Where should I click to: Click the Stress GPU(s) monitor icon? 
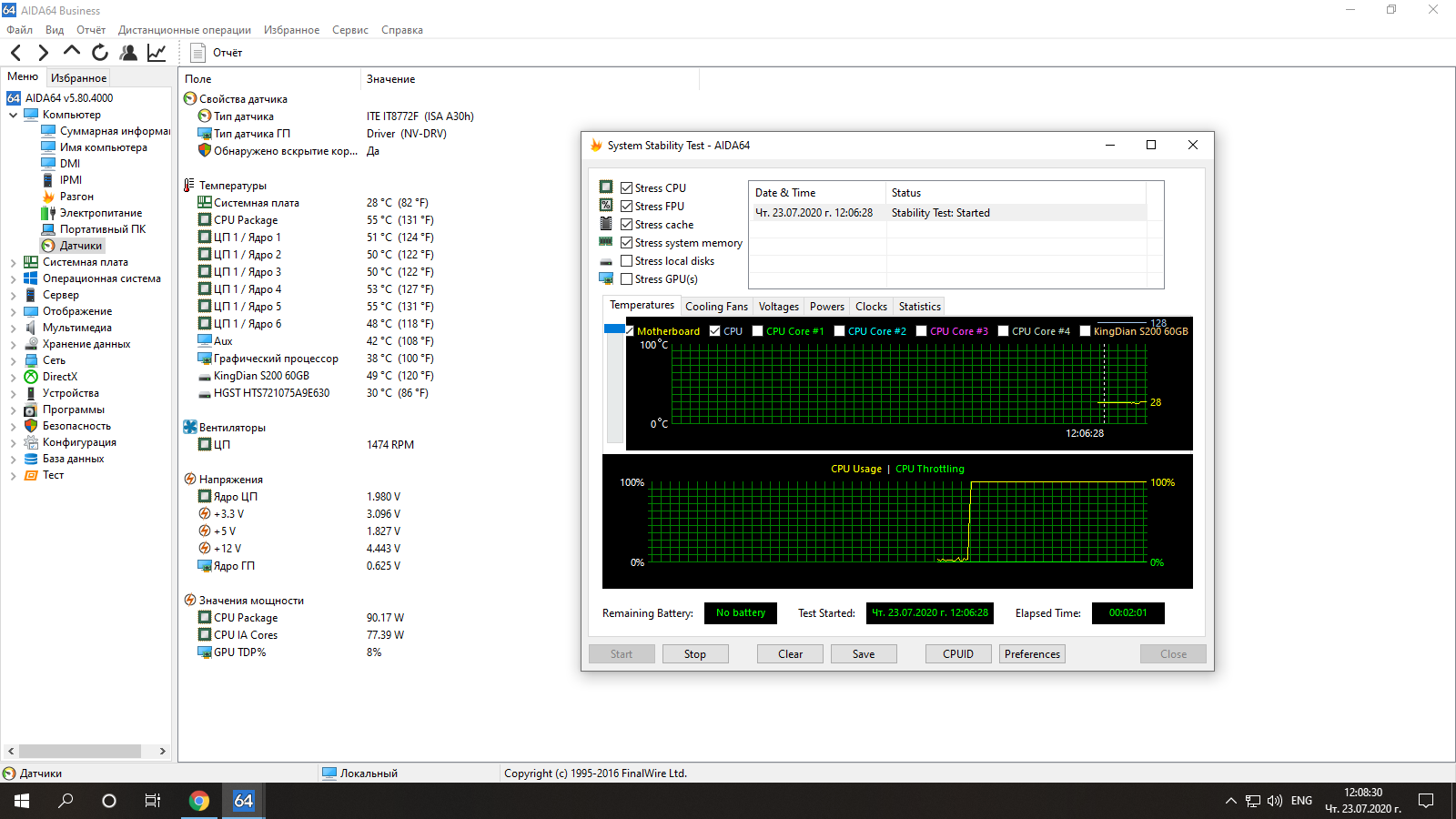pos(606,278)
